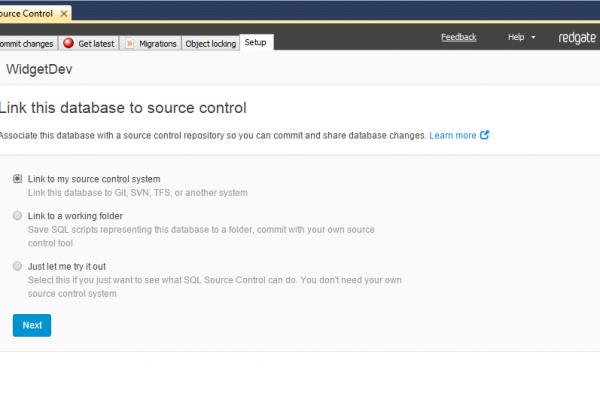Image resolution: width=600 pixels, height=400 pixels.
Task: Click the Source Control document tab title
Action: tap(26, 14)
